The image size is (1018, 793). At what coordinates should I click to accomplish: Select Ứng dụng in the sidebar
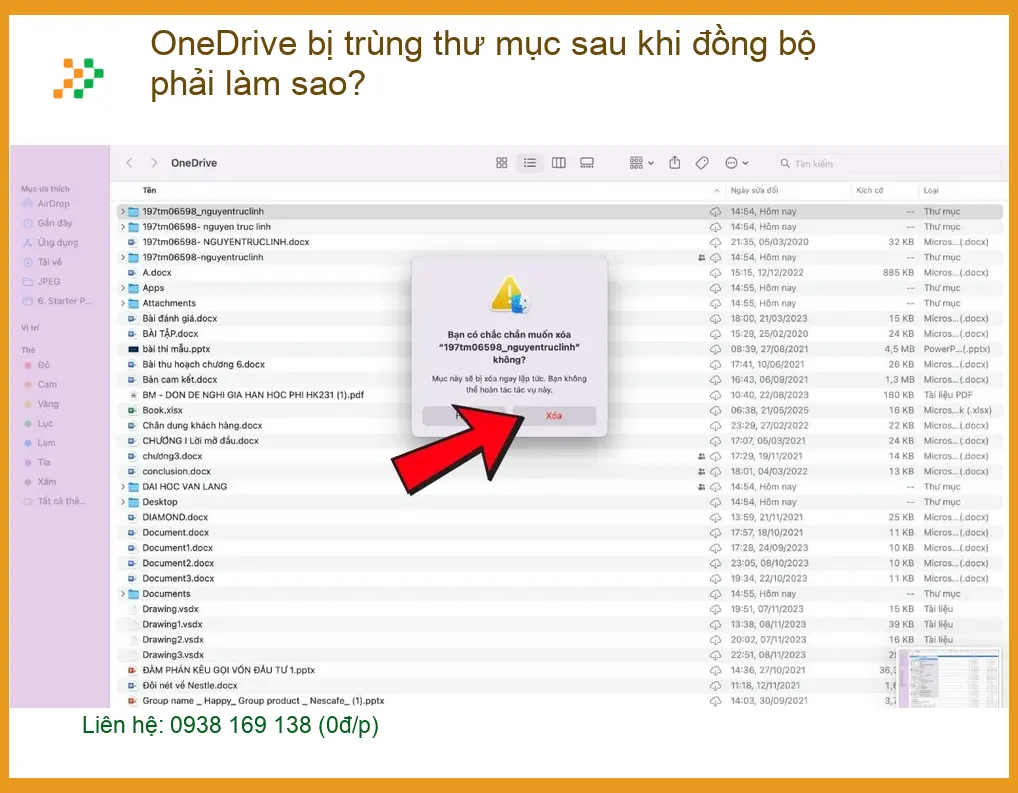pos(51,242)
